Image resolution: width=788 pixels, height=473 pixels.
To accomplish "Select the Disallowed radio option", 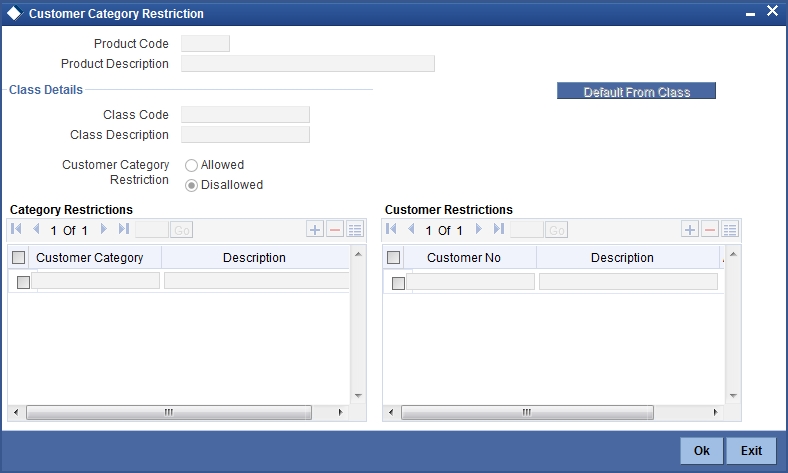I will pos(191,185).
